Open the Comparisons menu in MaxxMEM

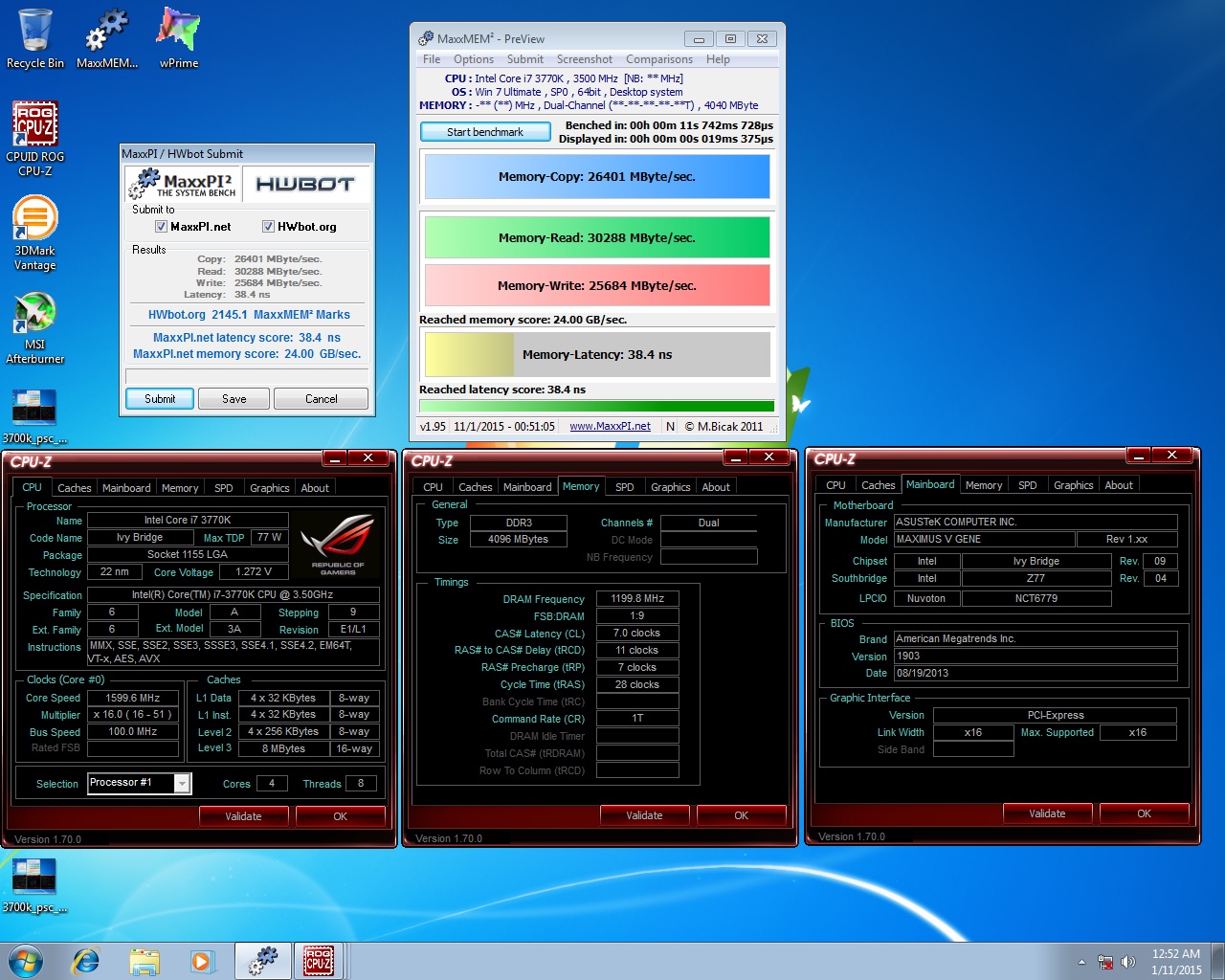tap(659, 59)
